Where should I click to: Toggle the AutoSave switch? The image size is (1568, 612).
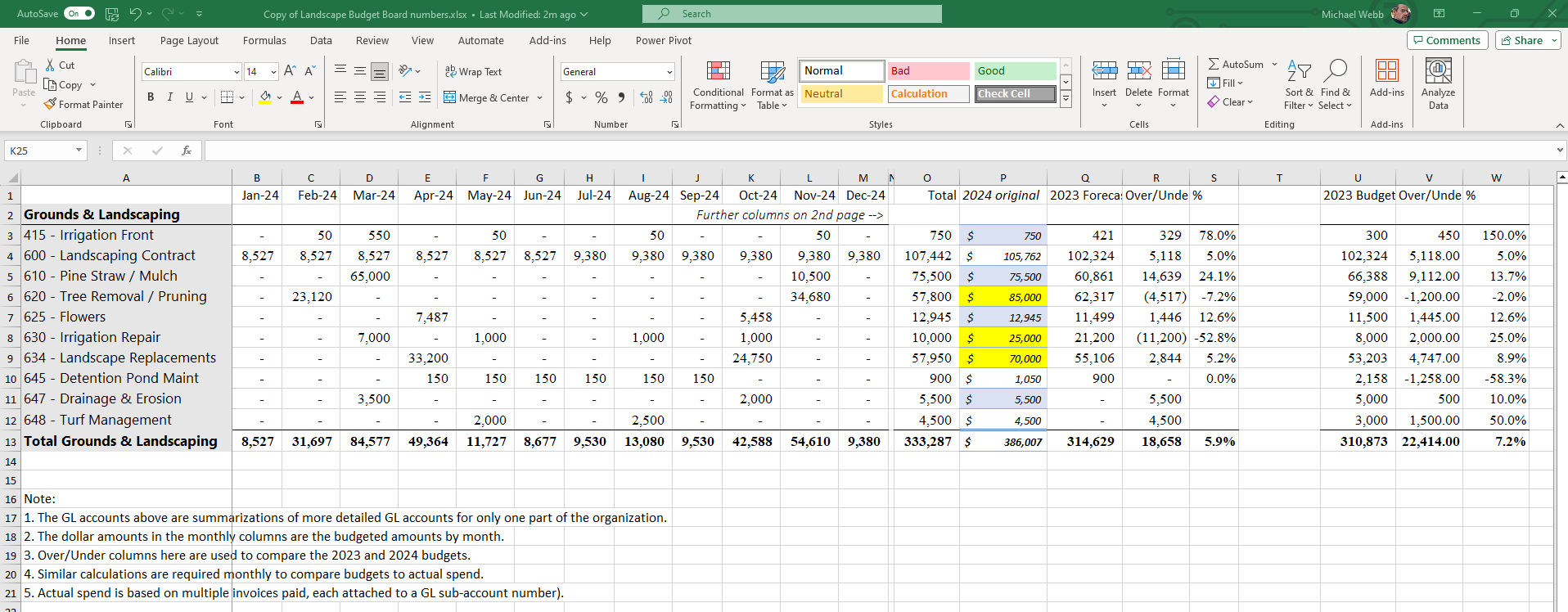click(x=79, y=14)
